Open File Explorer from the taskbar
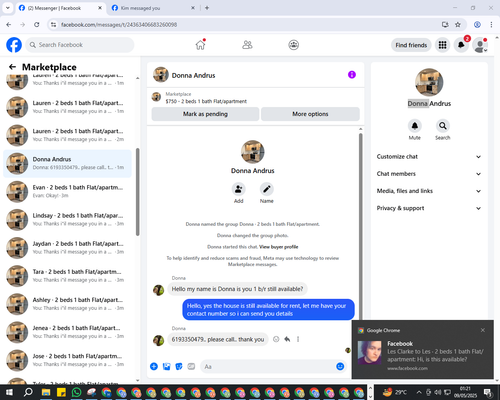Screen dimensions: 500x400 (x=46, y=392)
